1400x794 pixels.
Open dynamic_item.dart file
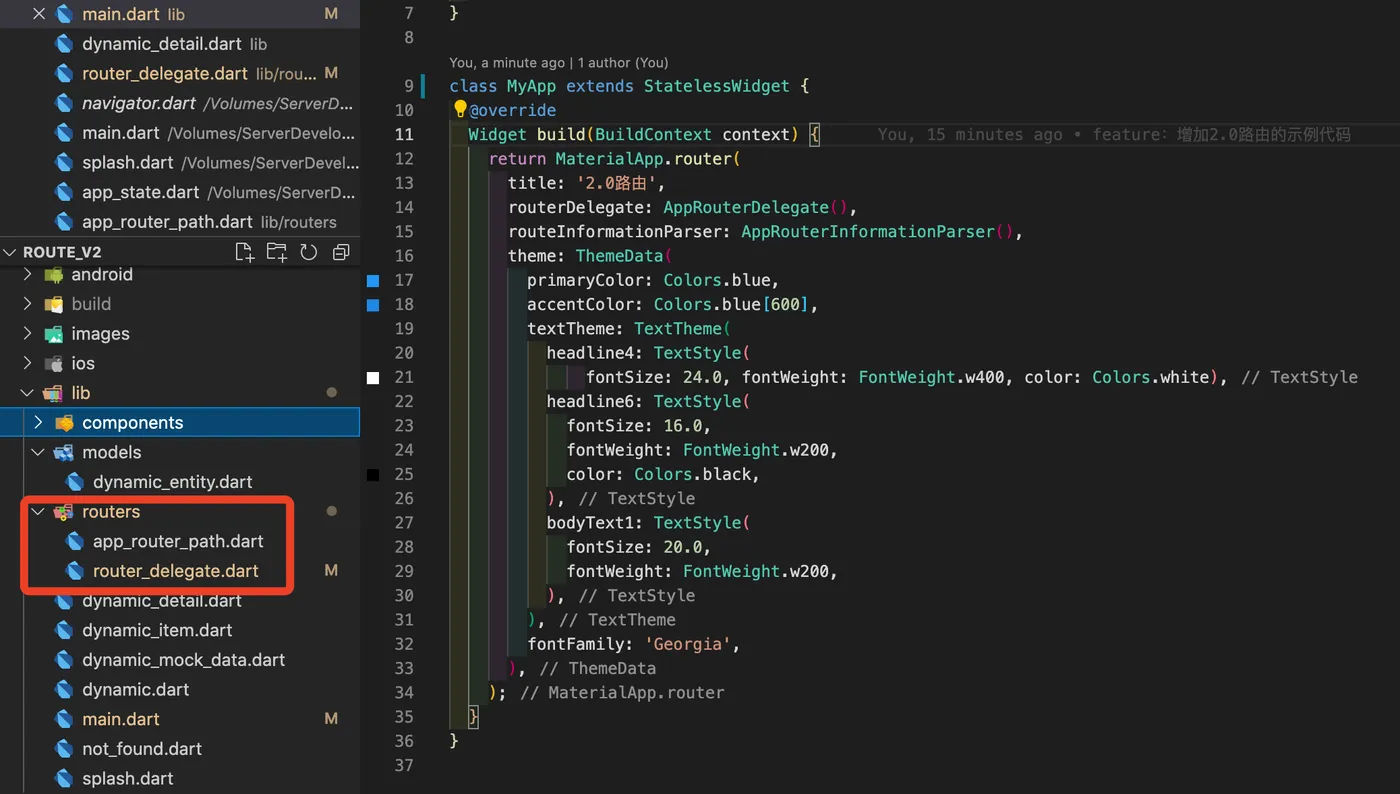tap(157, 630)
